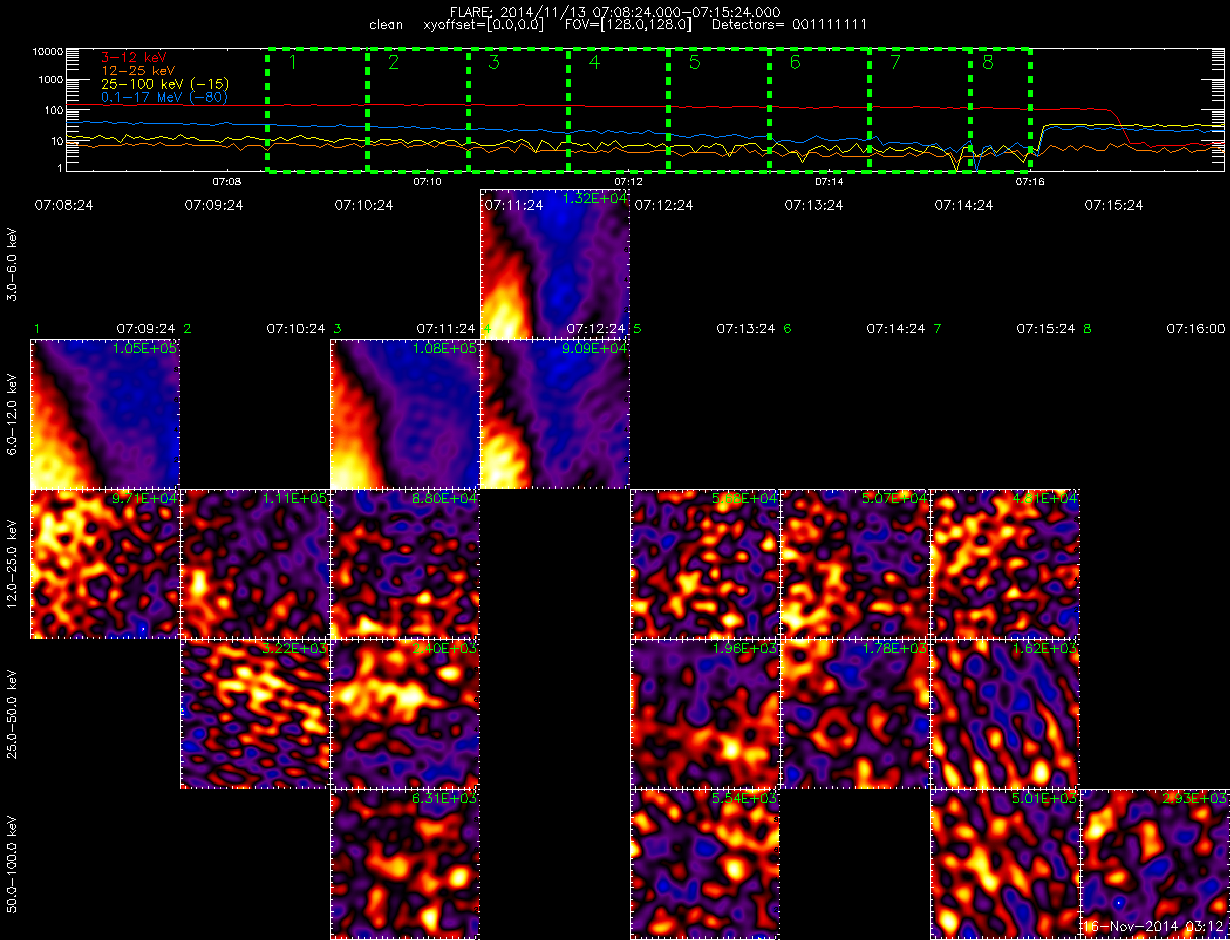Image resolution: width=1230 pixels, height=940 pixels.
Task: Choose the image panel labeled 5.07E+04
Action: (855, 564)
